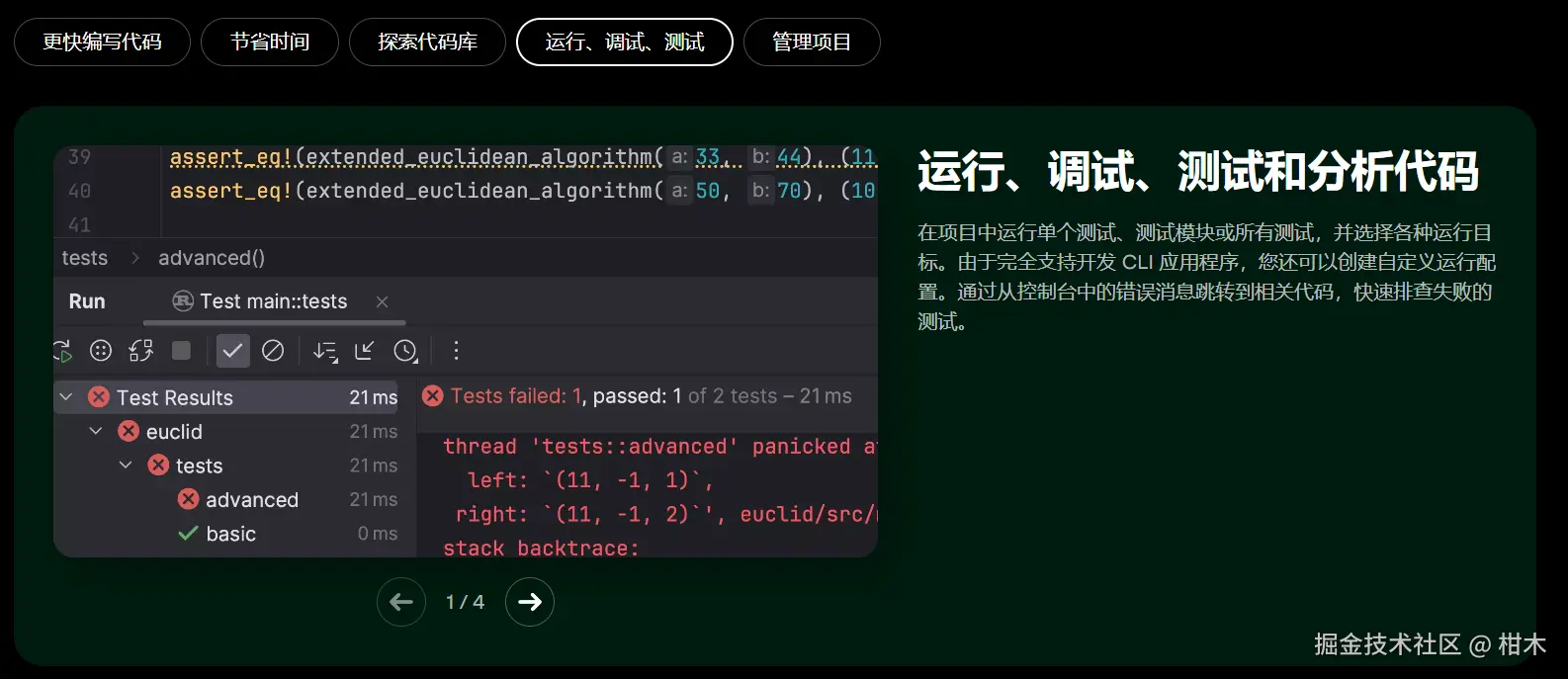Collapse the euclid tree node
Image resolution: width=1568 pixels, height=679 pixels.
[x=96, y=431]
